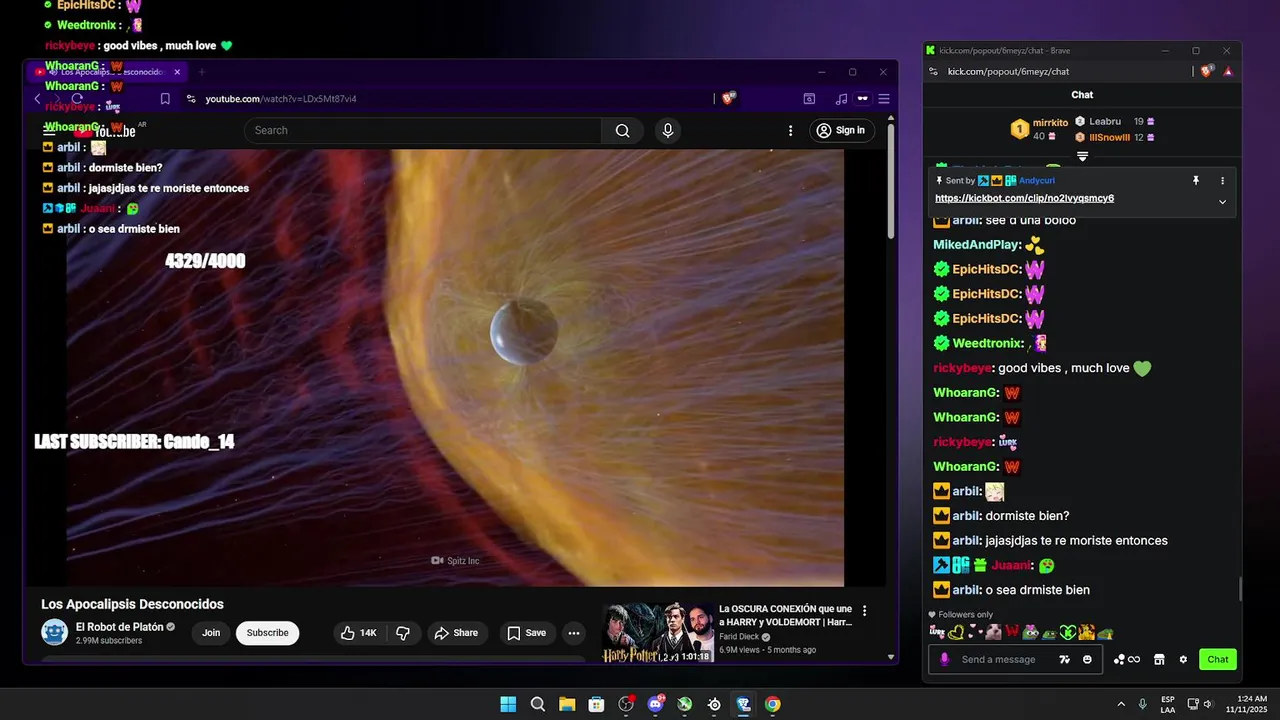Open Windows Start menu

coord(508,704)
